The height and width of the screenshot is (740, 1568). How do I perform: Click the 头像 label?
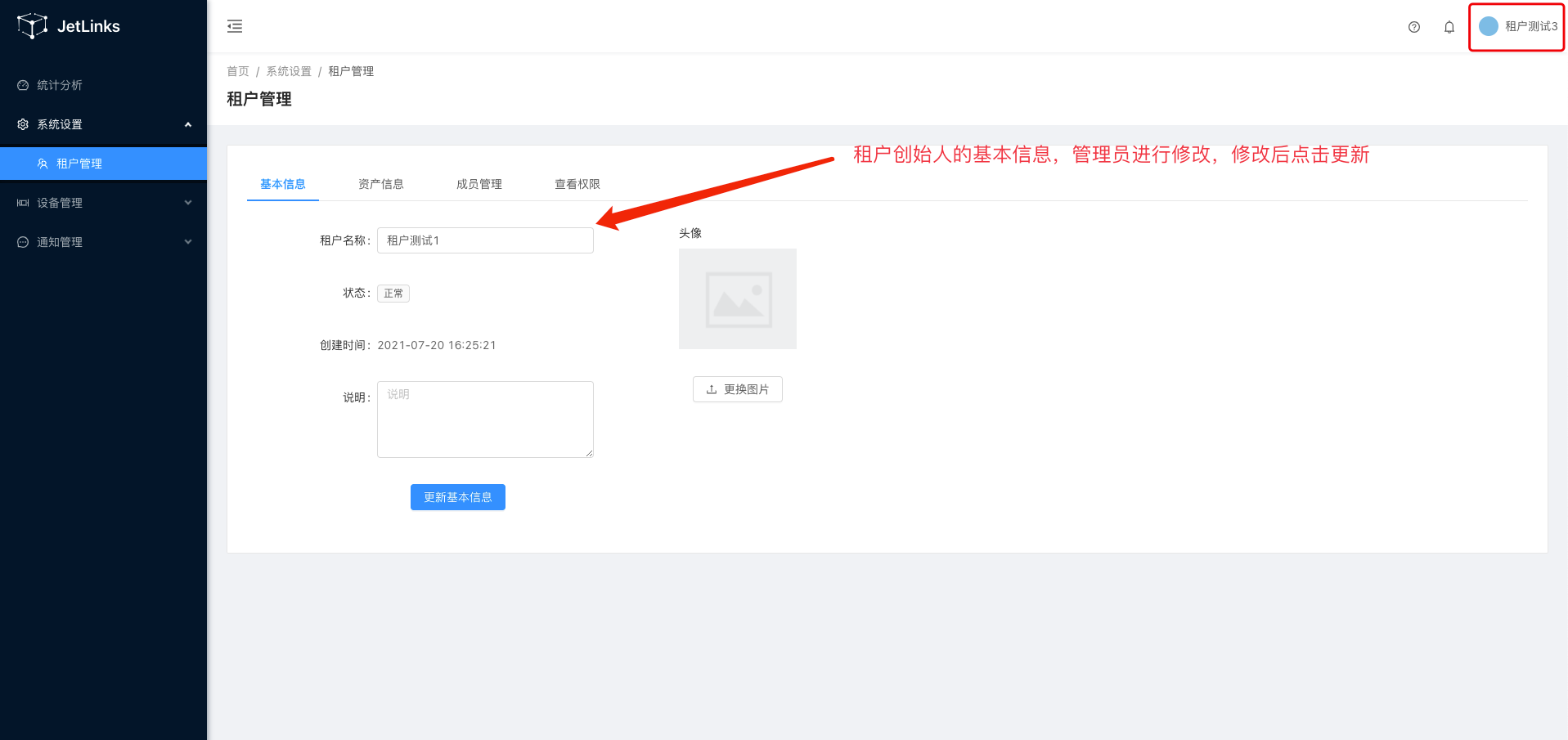pos(690,233)
